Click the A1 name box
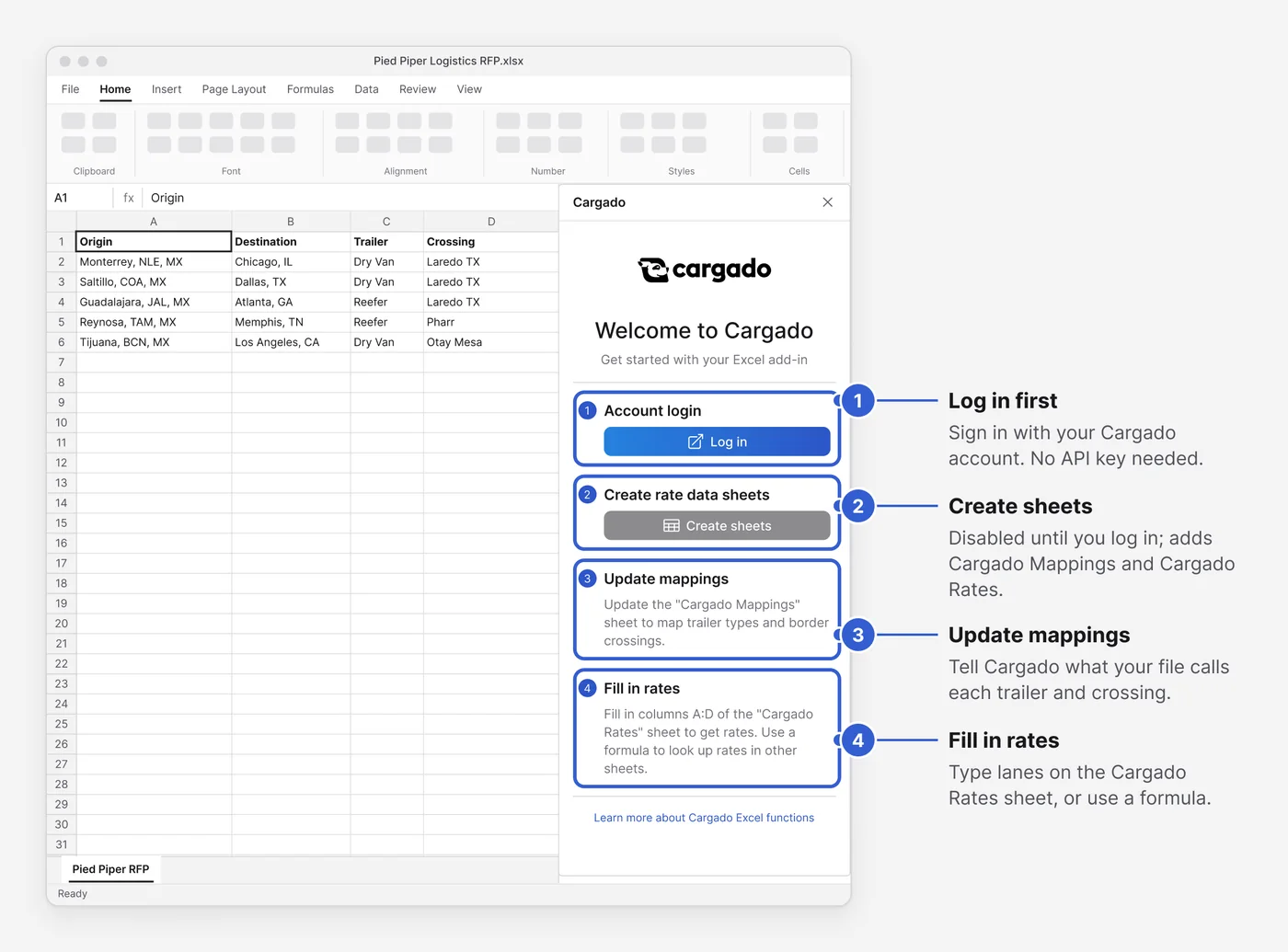The height and width of the screenshot is (952, 1288). (80, 198)
